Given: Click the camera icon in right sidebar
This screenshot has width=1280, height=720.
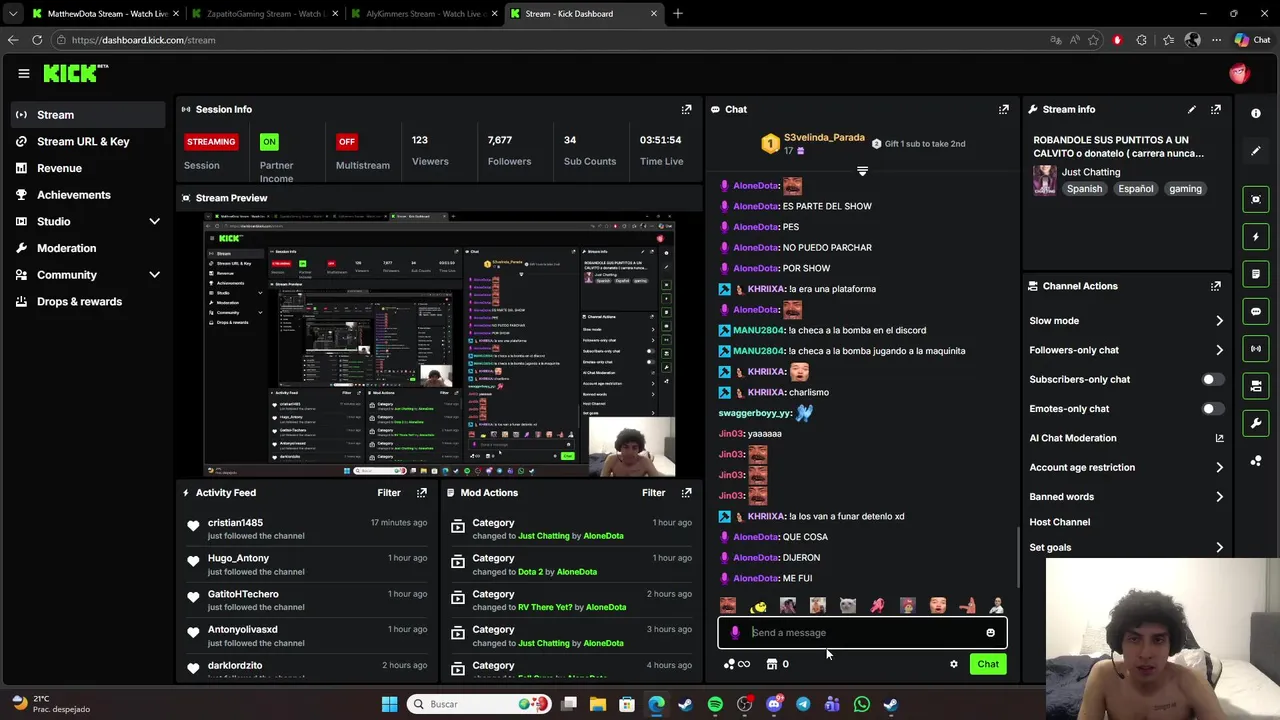Looking at the screenshot, I should (1256, 386).
